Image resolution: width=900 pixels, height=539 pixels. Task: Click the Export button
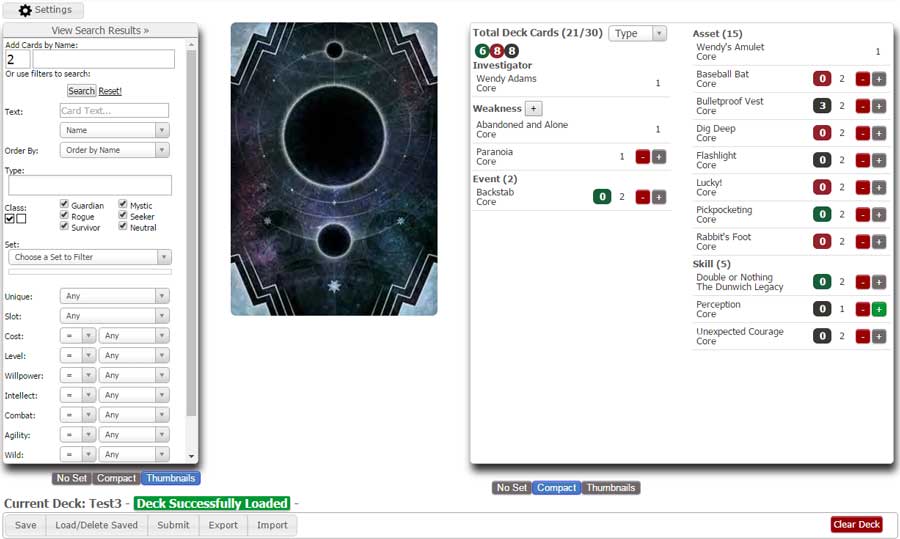pos(223,525)
